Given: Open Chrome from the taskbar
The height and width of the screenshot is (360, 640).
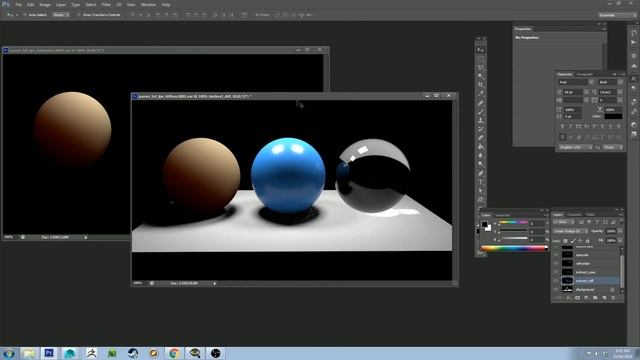Looking at the screenshot, I should tap(174, 353).
